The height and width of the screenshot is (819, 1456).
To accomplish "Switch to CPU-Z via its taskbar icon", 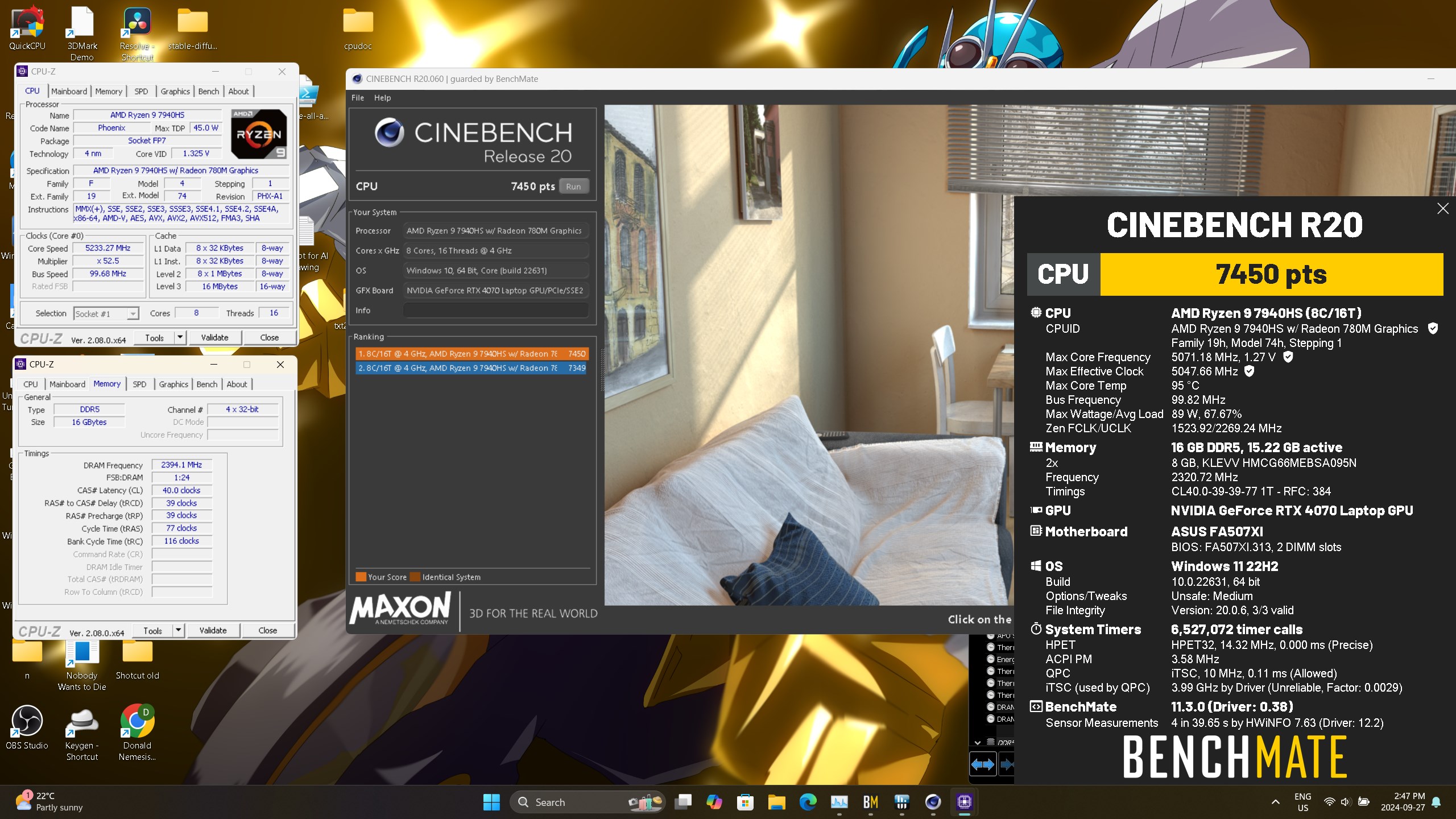I will (964, 802).
